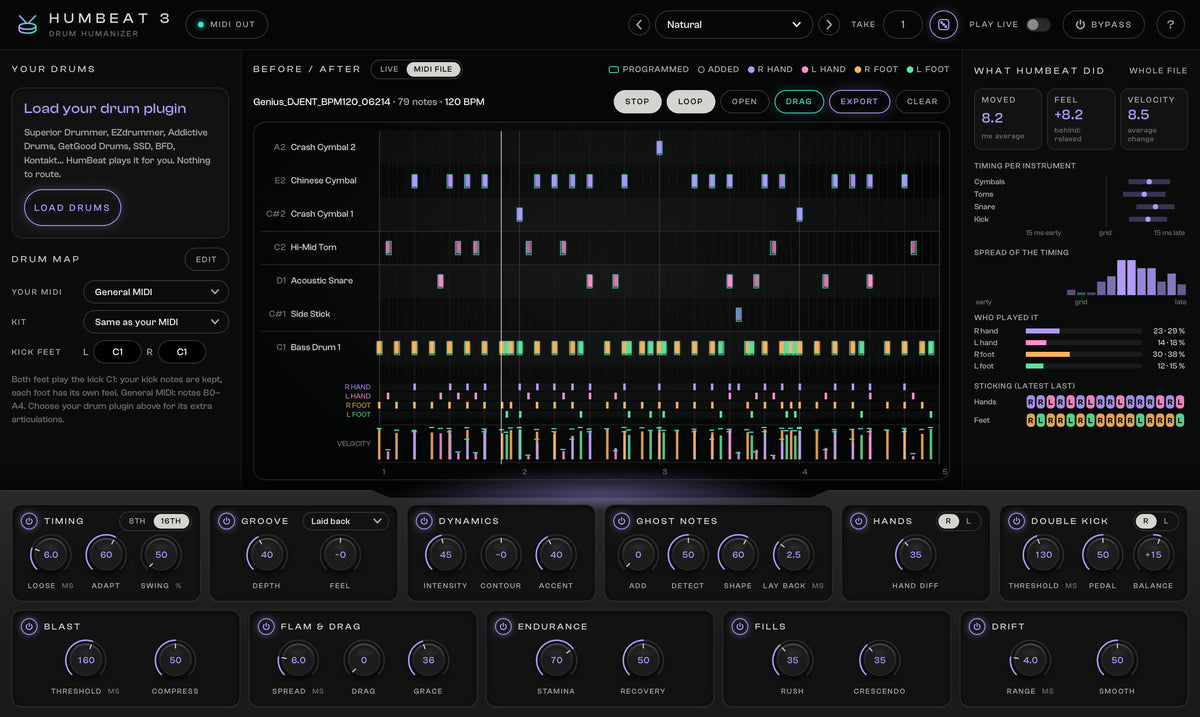
Task: Select R in Hands section
Action: point(948,521)
